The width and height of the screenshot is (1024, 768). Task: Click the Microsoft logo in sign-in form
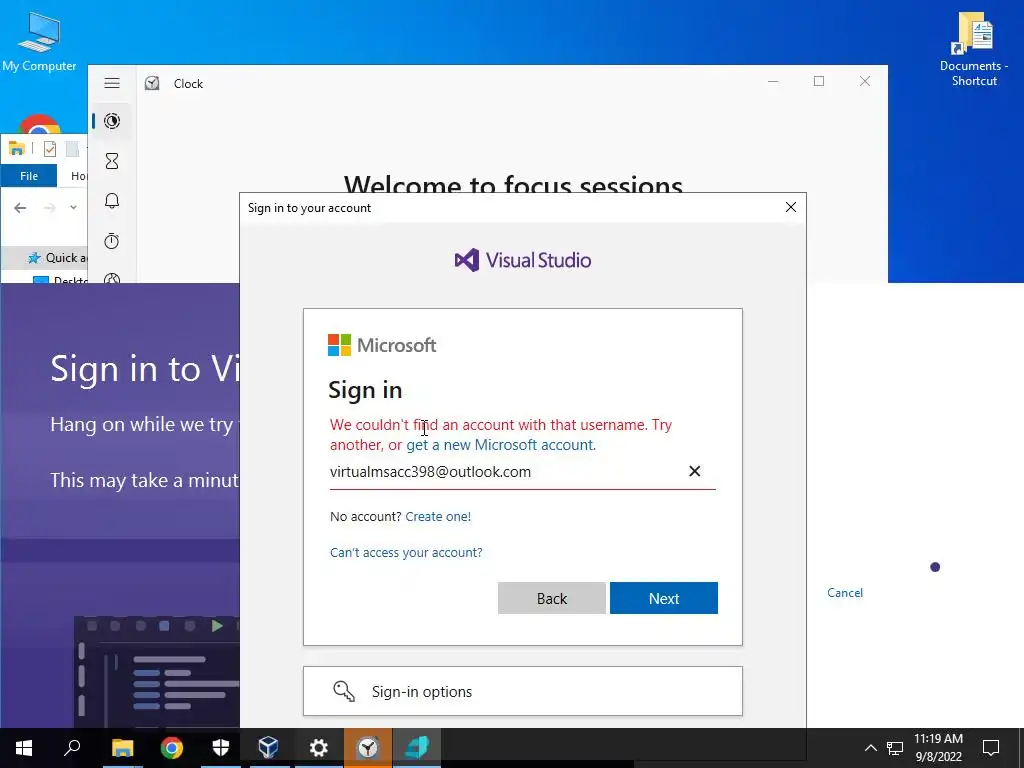[382, 345]
